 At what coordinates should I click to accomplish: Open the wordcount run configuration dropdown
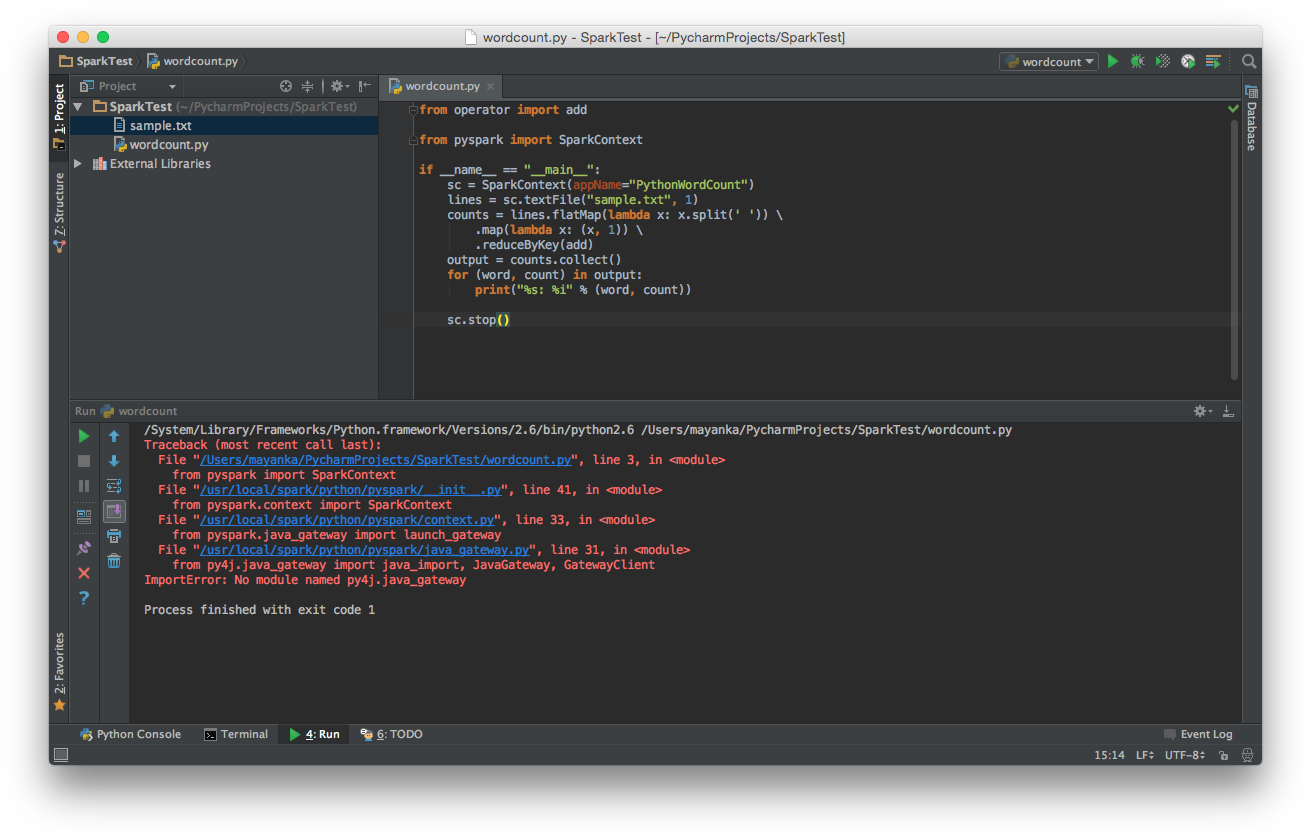click(x=1048, y=61)
